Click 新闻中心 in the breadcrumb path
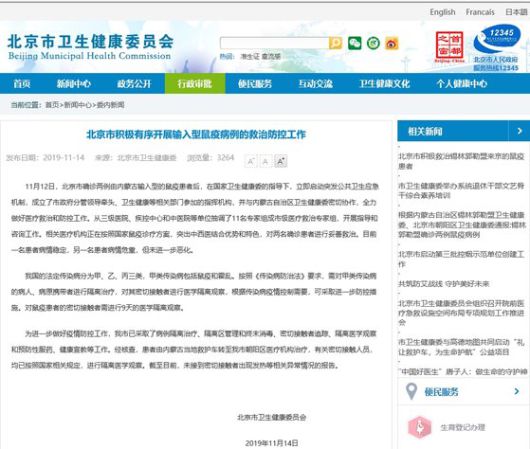This screenshot has width=530, height=449. [78, 105]
